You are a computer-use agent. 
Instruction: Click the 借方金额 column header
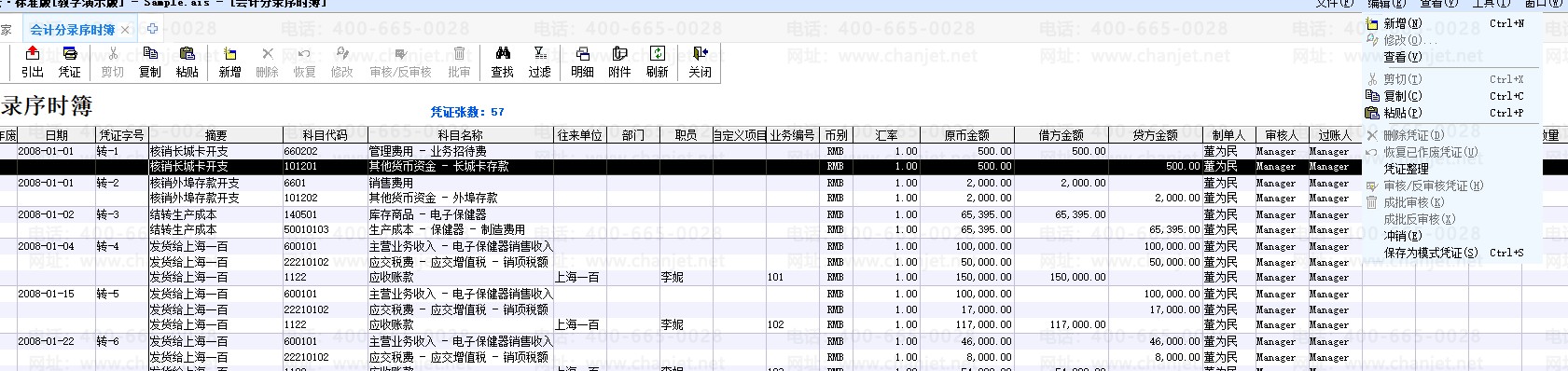(x=1061, y=135)
